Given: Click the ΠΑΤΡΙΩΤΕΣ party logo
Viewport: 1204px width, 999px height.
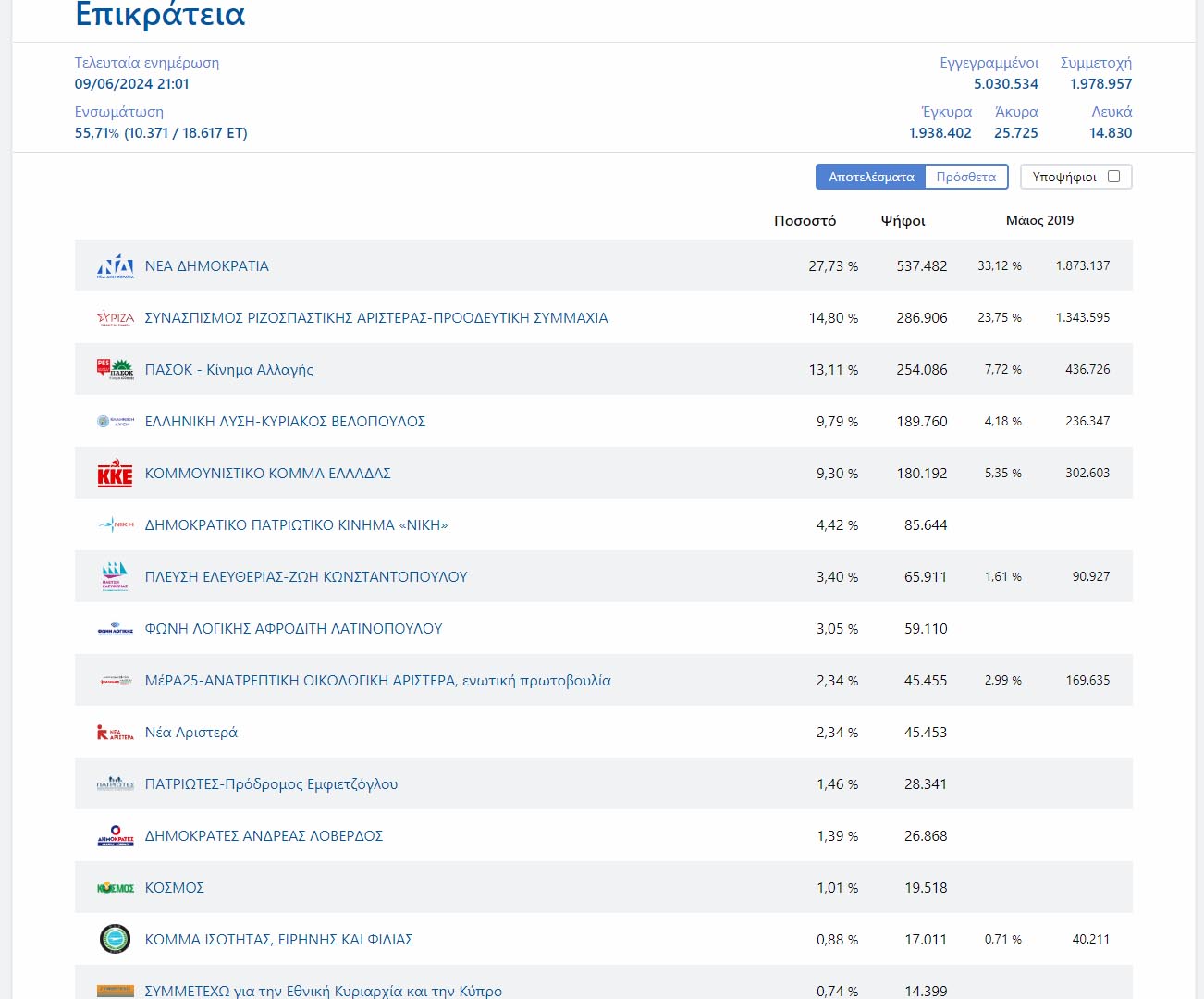Looking at the screenshot, I should (116, 784).
